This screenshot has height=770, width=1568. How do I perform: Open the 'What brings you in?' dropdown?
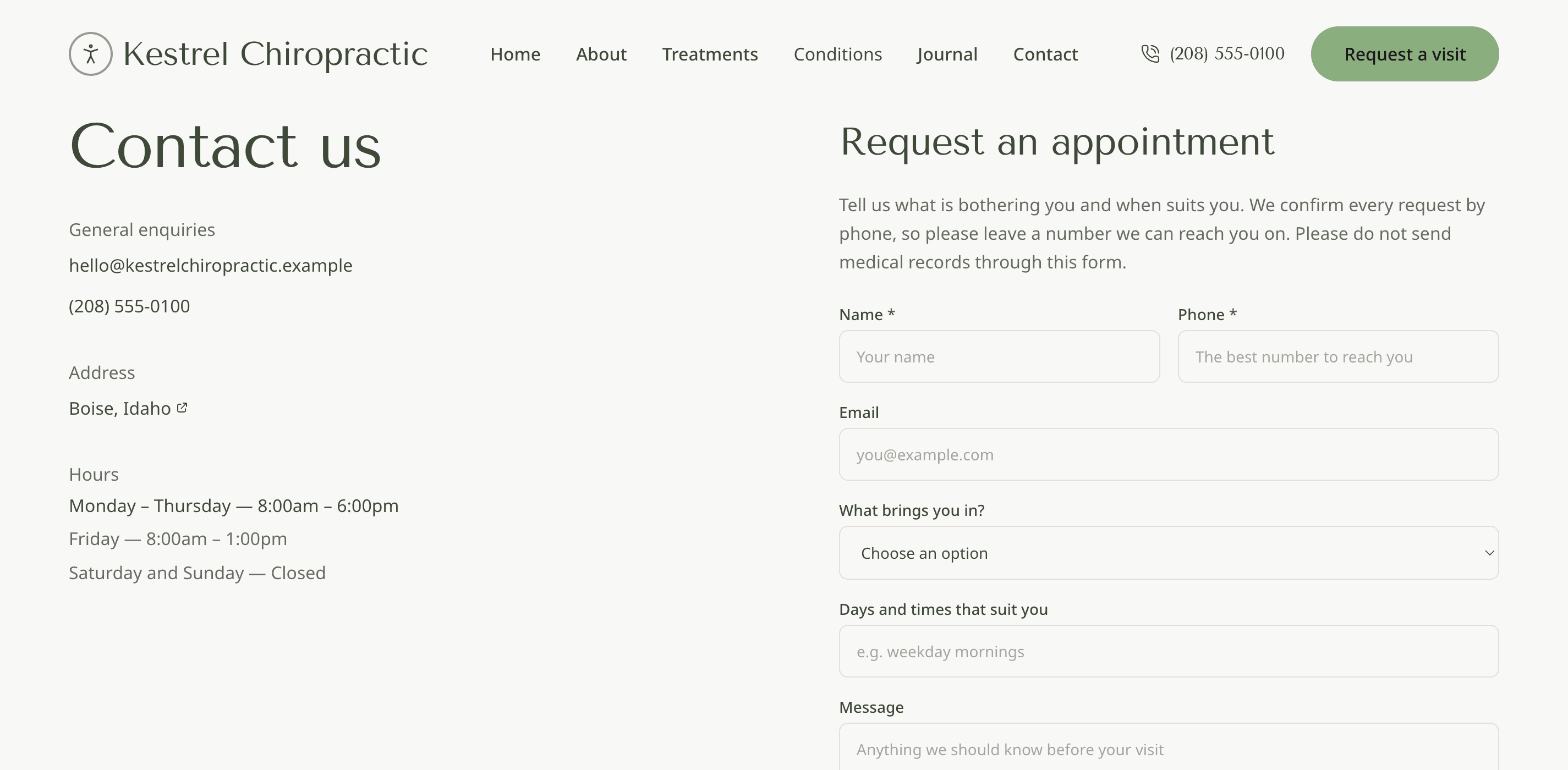coord(1169,553)
